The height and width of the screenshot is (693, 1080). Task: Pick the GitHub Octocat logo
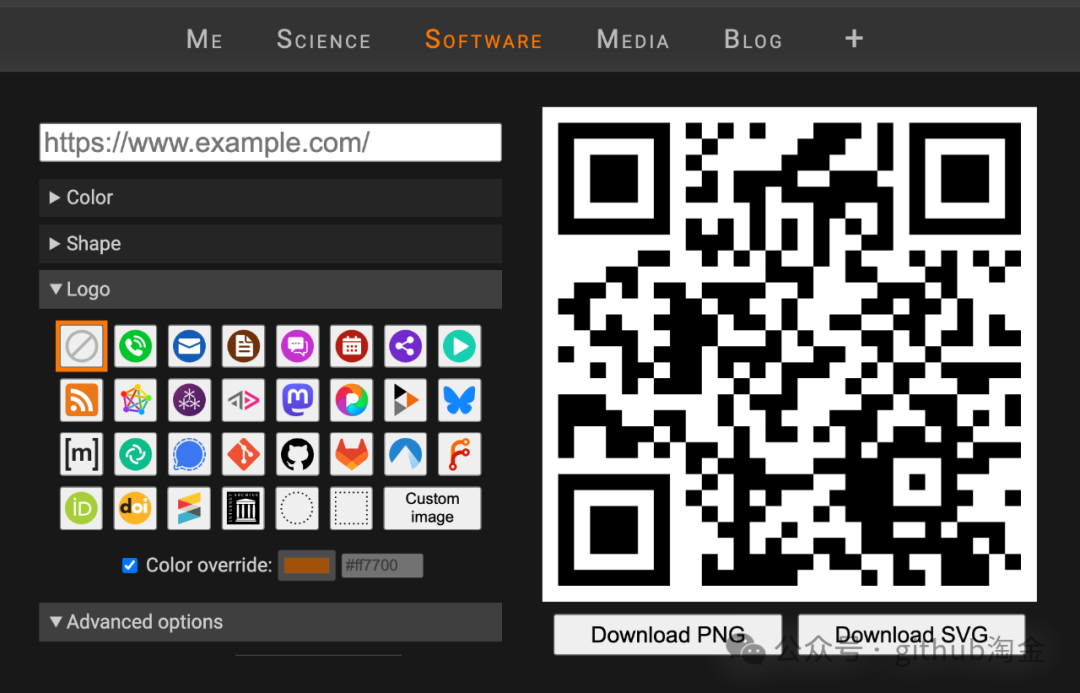[298, 454]
